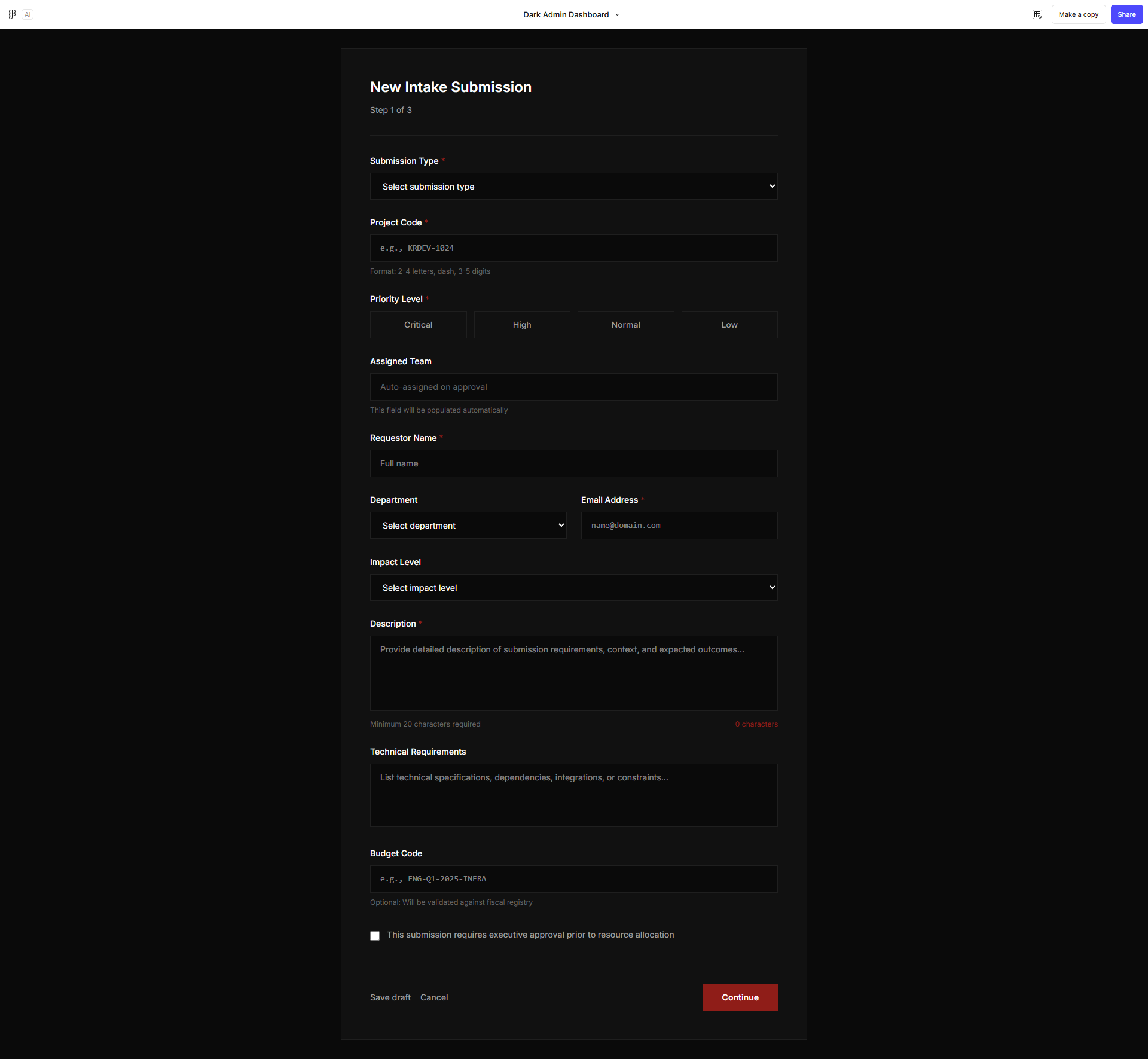Expand the Dark Admin Dashboard title chevron
This screenshot has width=1148, height=1059.
(618, 15)
